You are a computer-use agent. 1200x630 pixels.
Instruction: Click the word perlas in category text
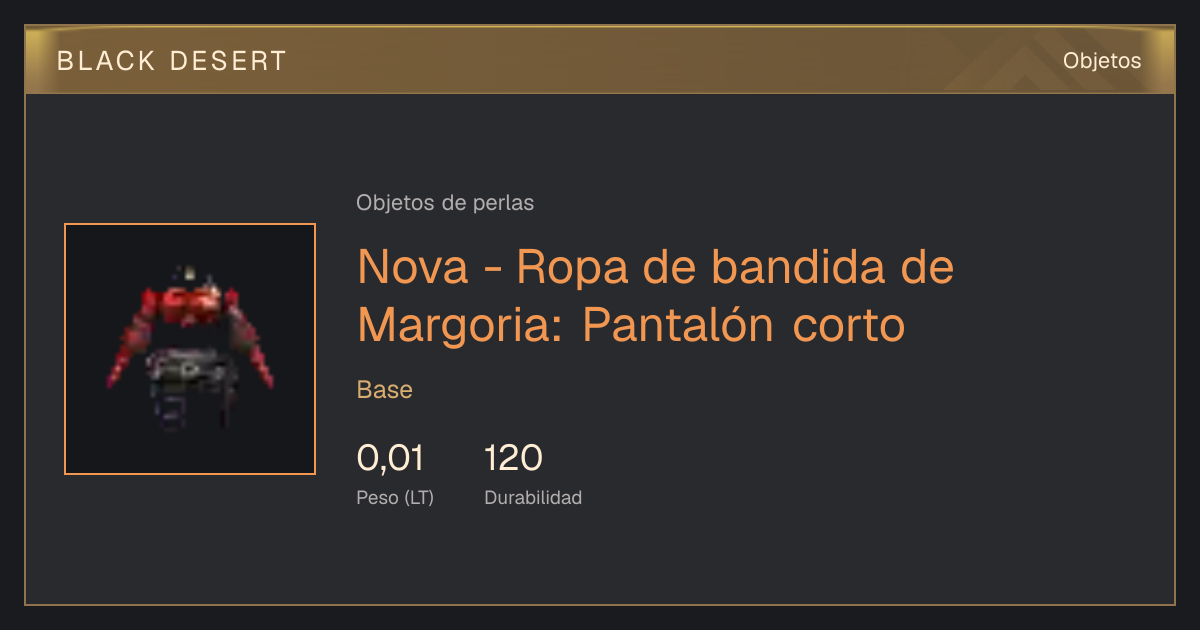(x=504, y=203)
